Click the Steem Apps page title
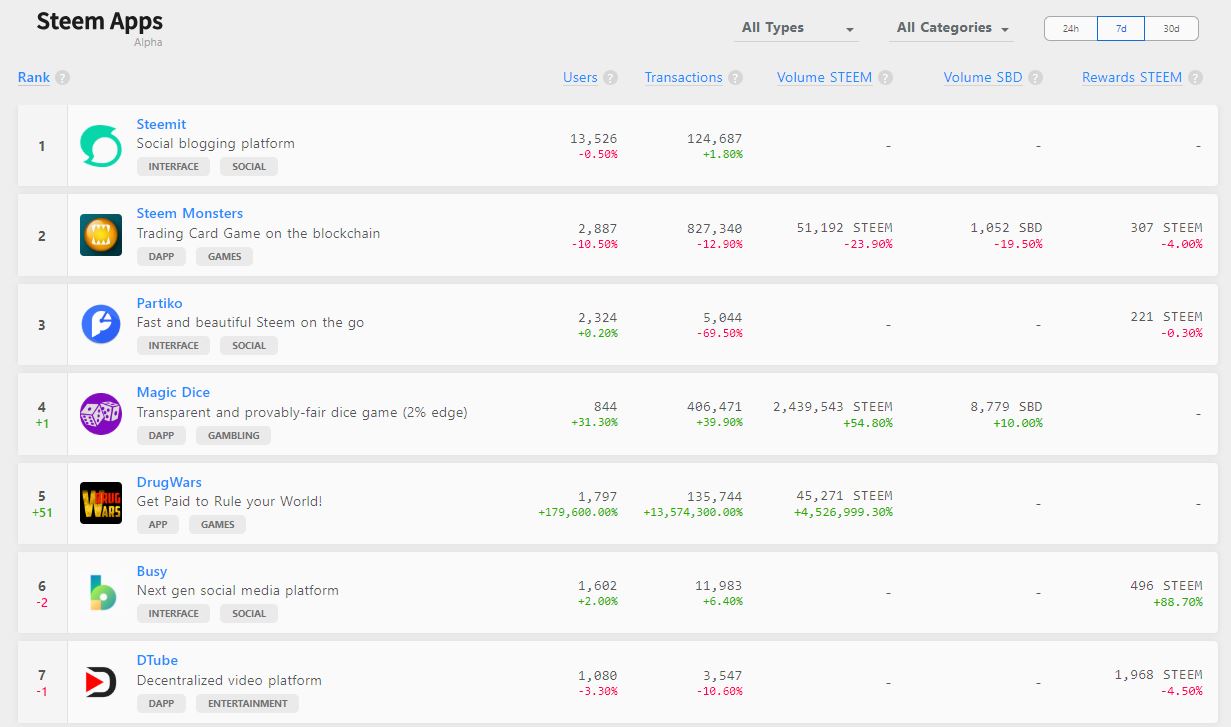Viewport: 1231px width, 727px height. [x=99, y=22]
